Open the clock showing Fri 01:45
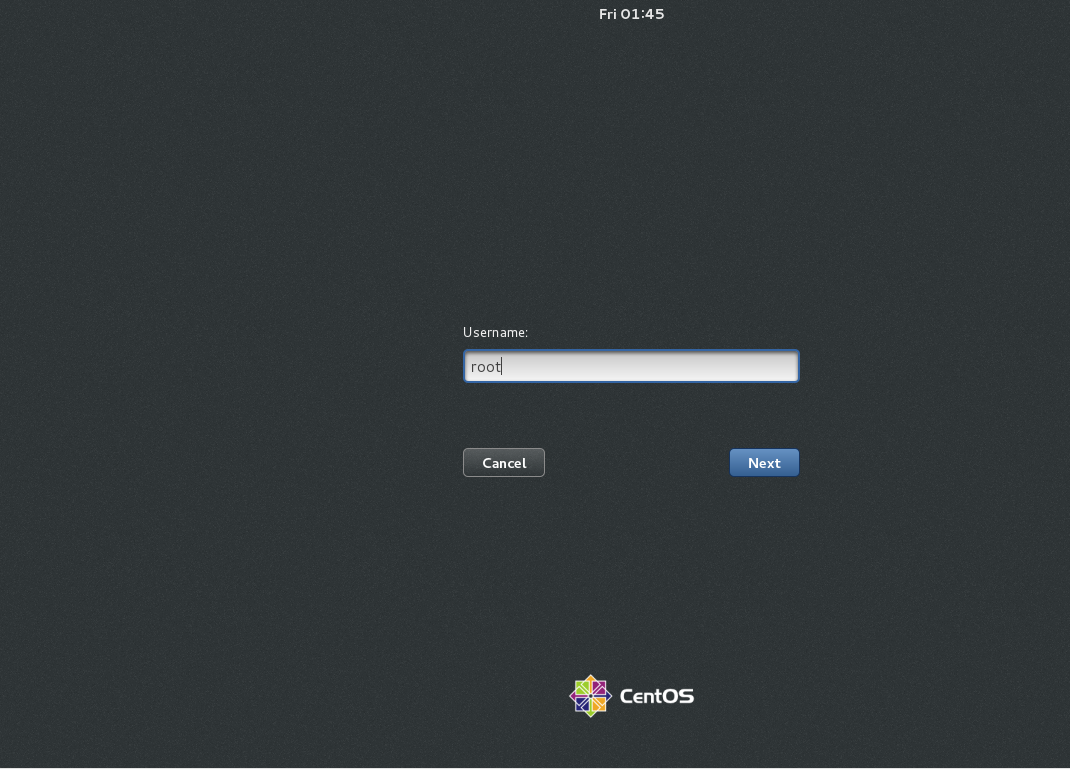The height and width of the screenshot is (769, 1070). coord(631,14)
